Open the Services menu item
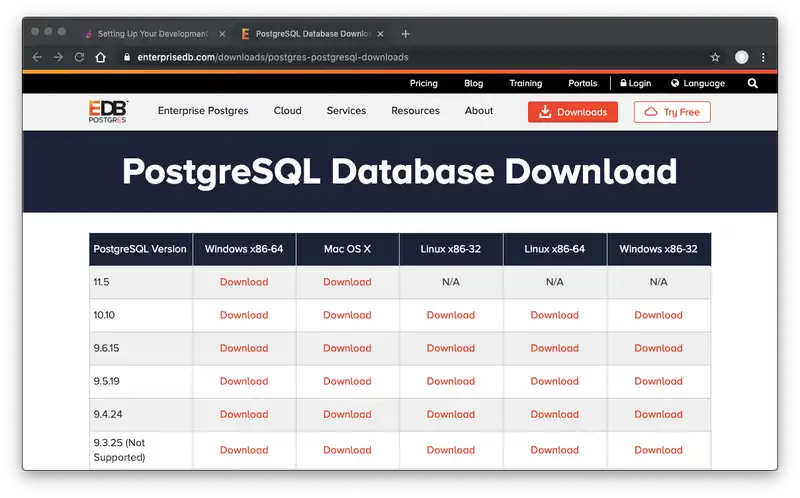800x498 pixels. (x=346, y=111)
